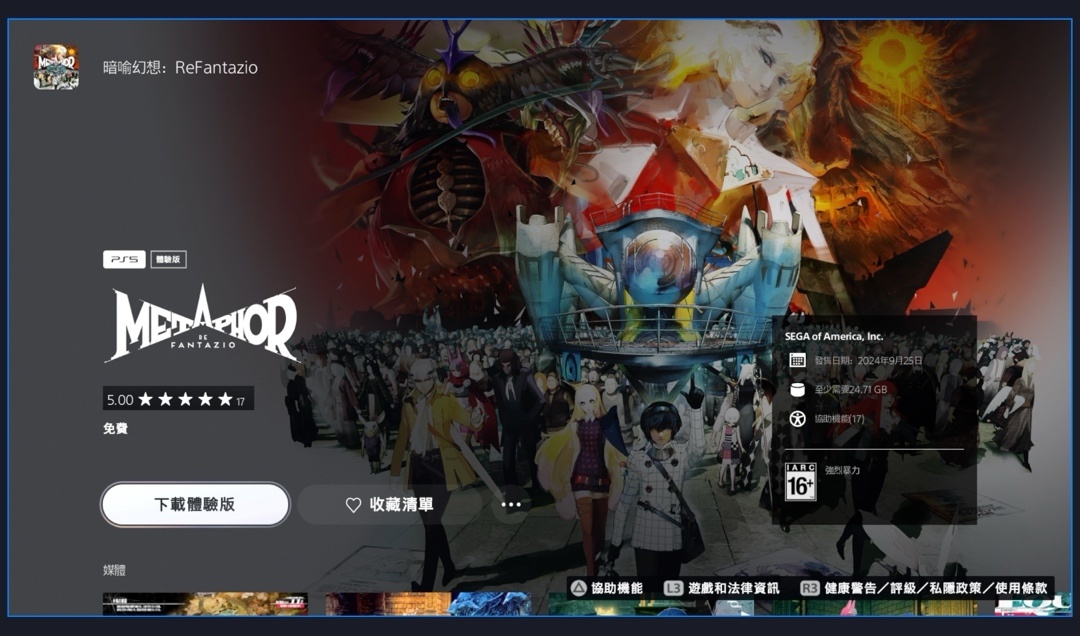Click the accessibility figure icon

(x=797, y=418)
